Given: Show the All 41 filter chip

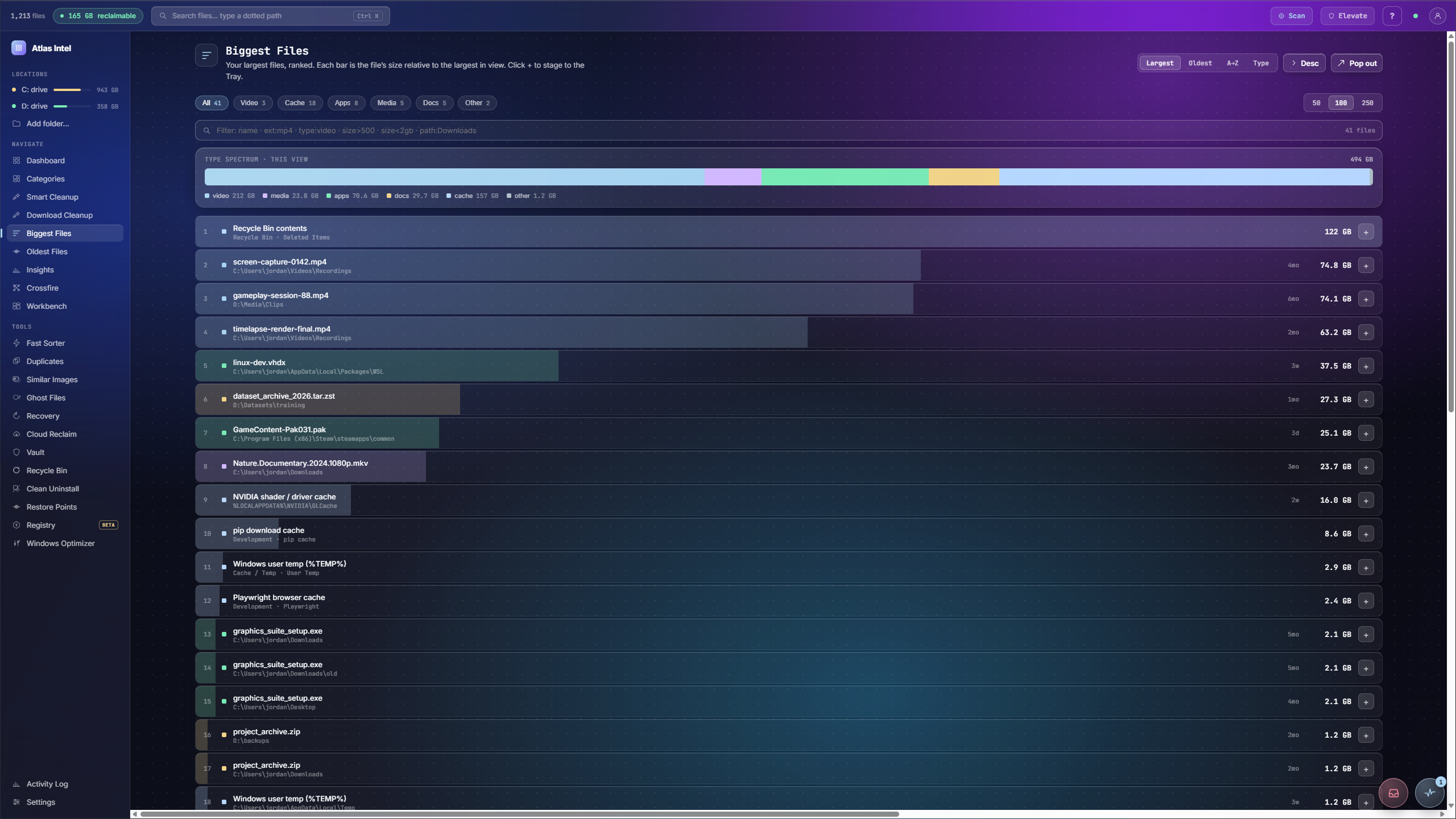Looking at the screenshot, I should 212,103.
